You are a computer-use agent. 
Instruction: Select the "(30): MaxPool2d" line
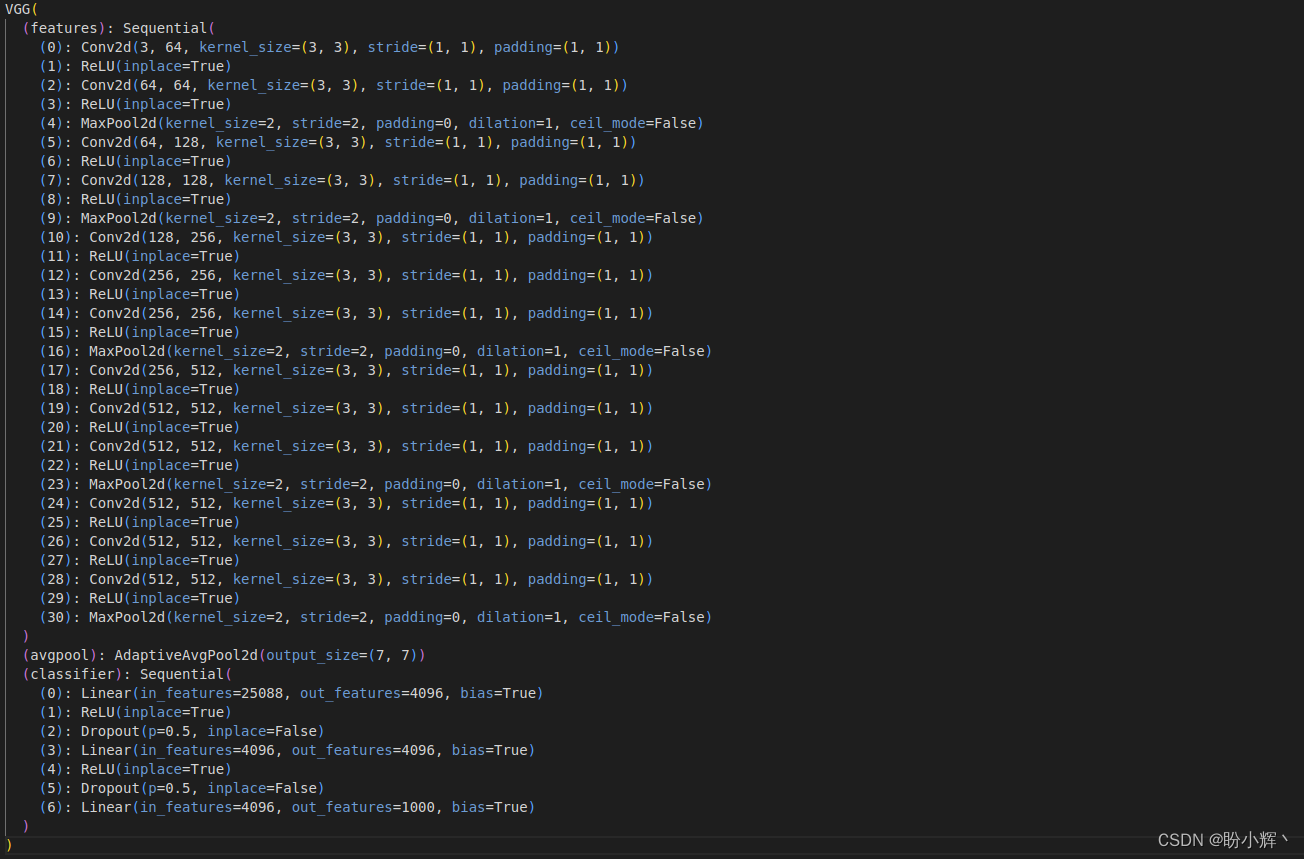(x=376, y=617)
